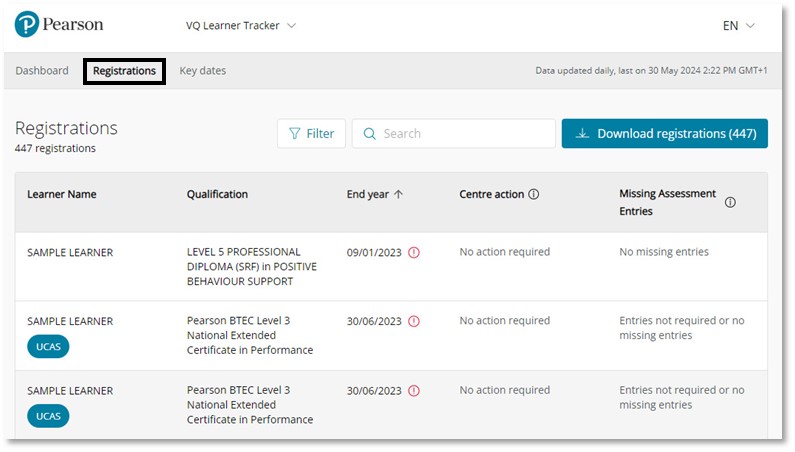
Task: Select the Registrations tab
Action: click(124, 71)
